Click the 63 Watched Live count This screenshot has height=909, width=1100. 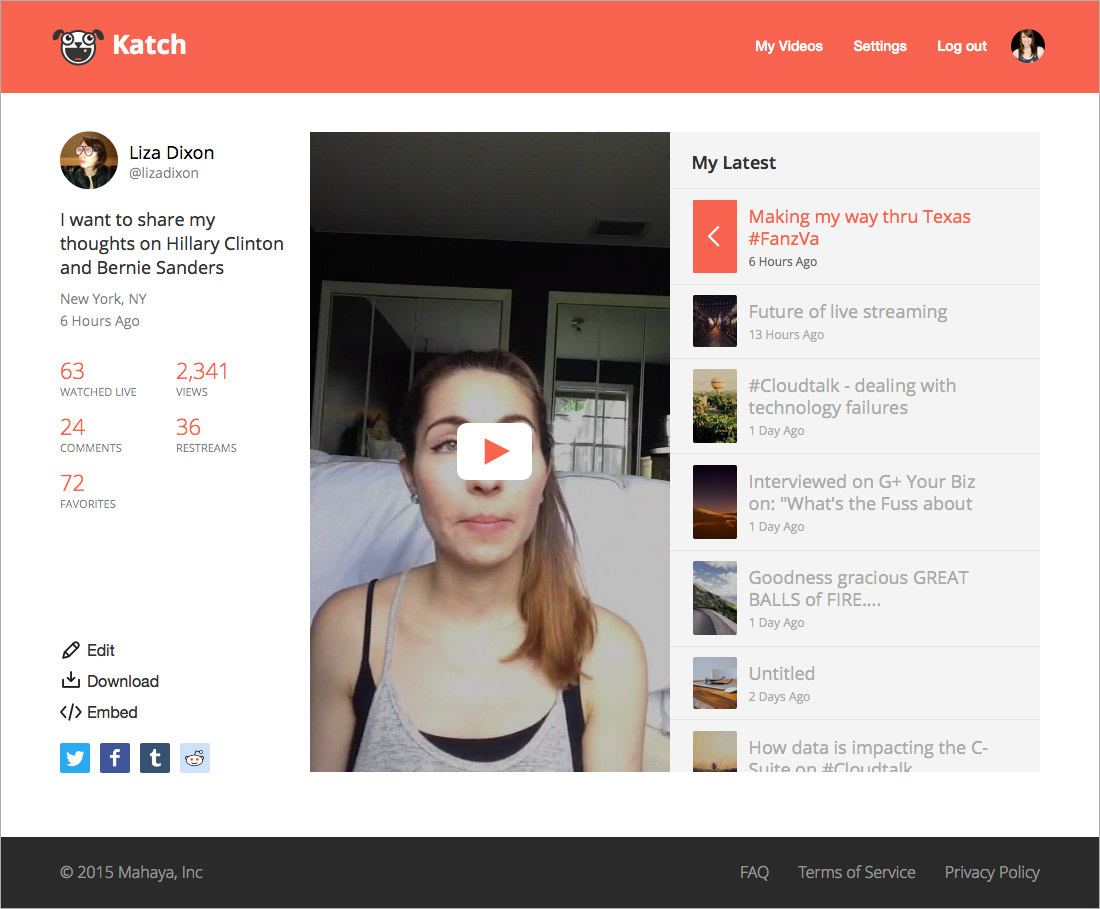[x=72, y=371]
